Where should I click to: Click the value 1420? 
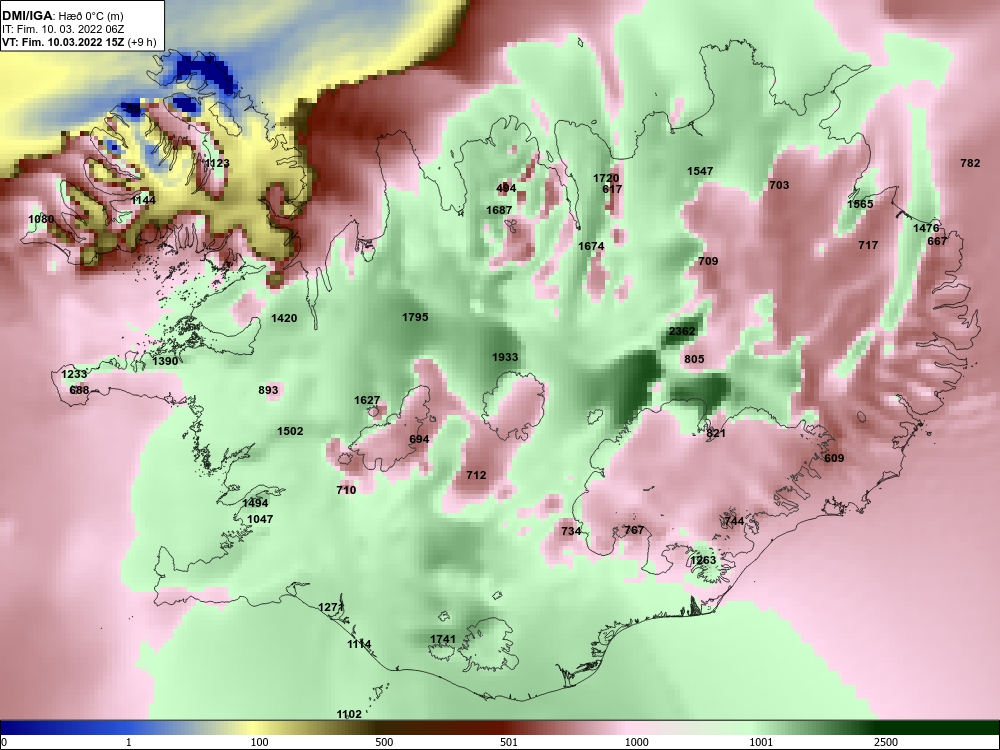[284, 318]
